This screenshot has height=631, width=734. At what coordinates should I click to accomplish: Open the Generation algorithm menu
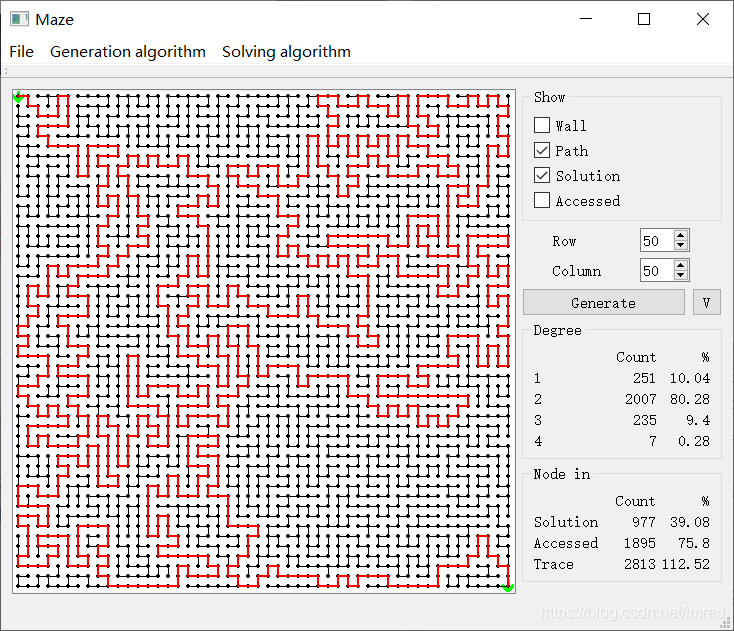tap(128, 51)
